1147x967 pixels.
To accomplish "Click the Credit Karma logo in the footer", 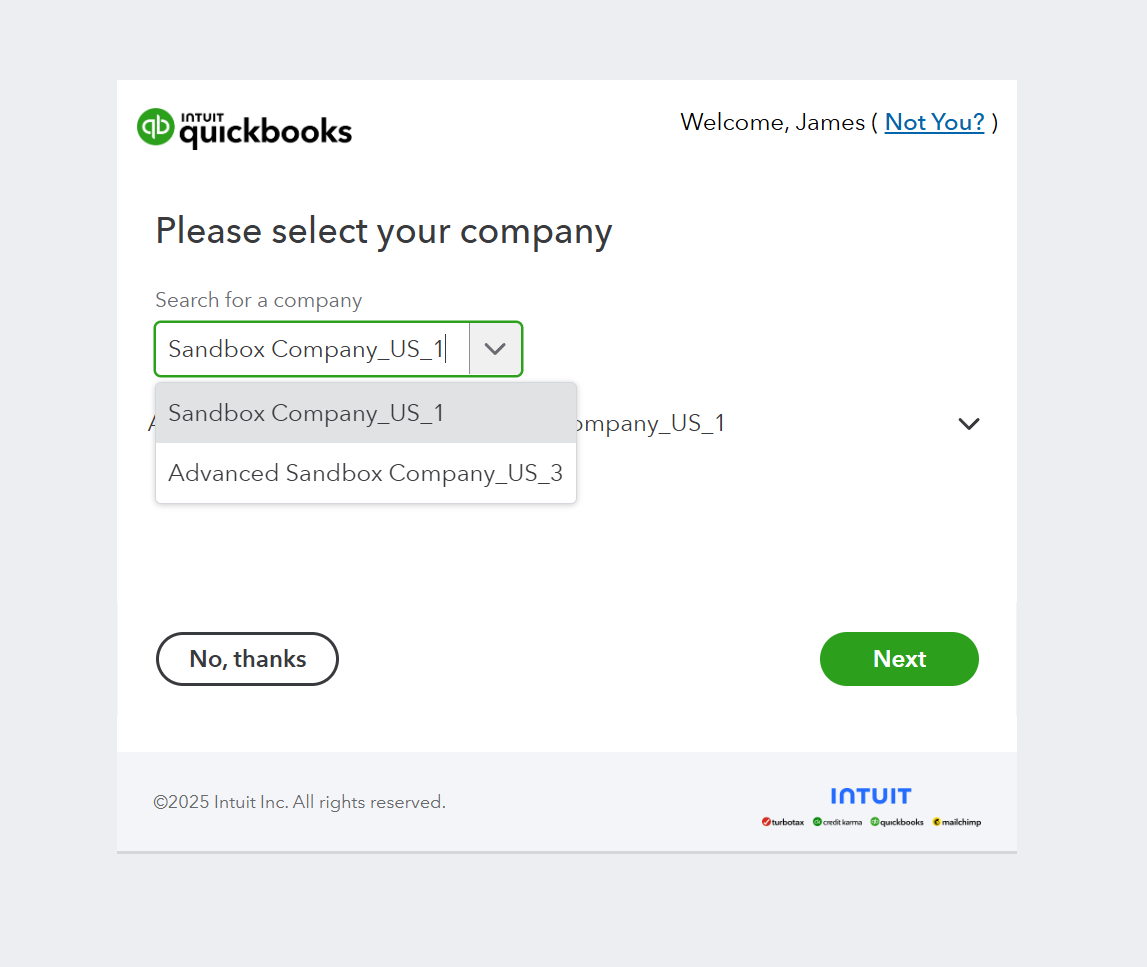I will [838, 822].
